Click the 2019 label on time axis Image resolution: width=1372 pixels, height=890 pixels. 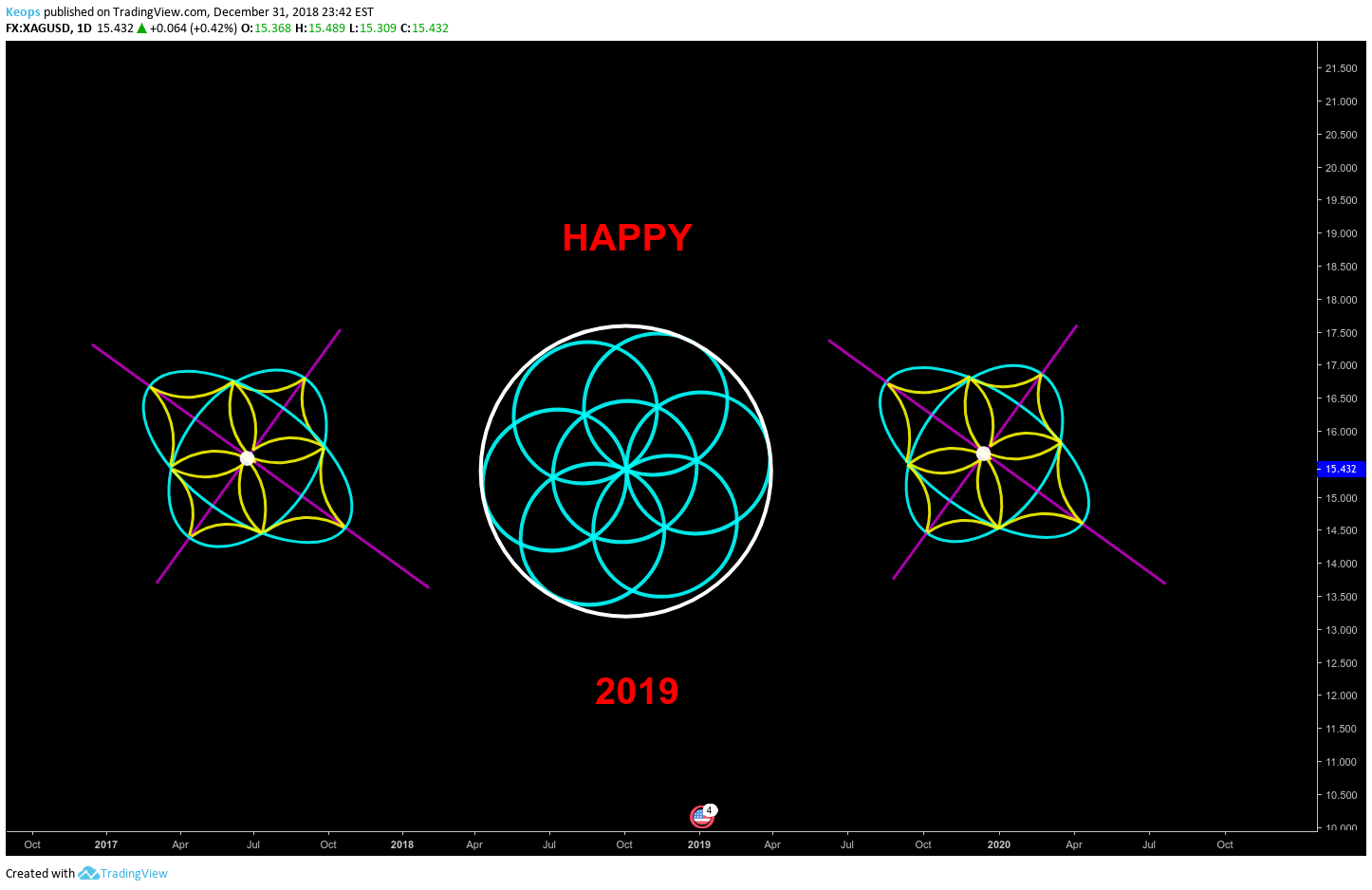click(x=699, y=844)
